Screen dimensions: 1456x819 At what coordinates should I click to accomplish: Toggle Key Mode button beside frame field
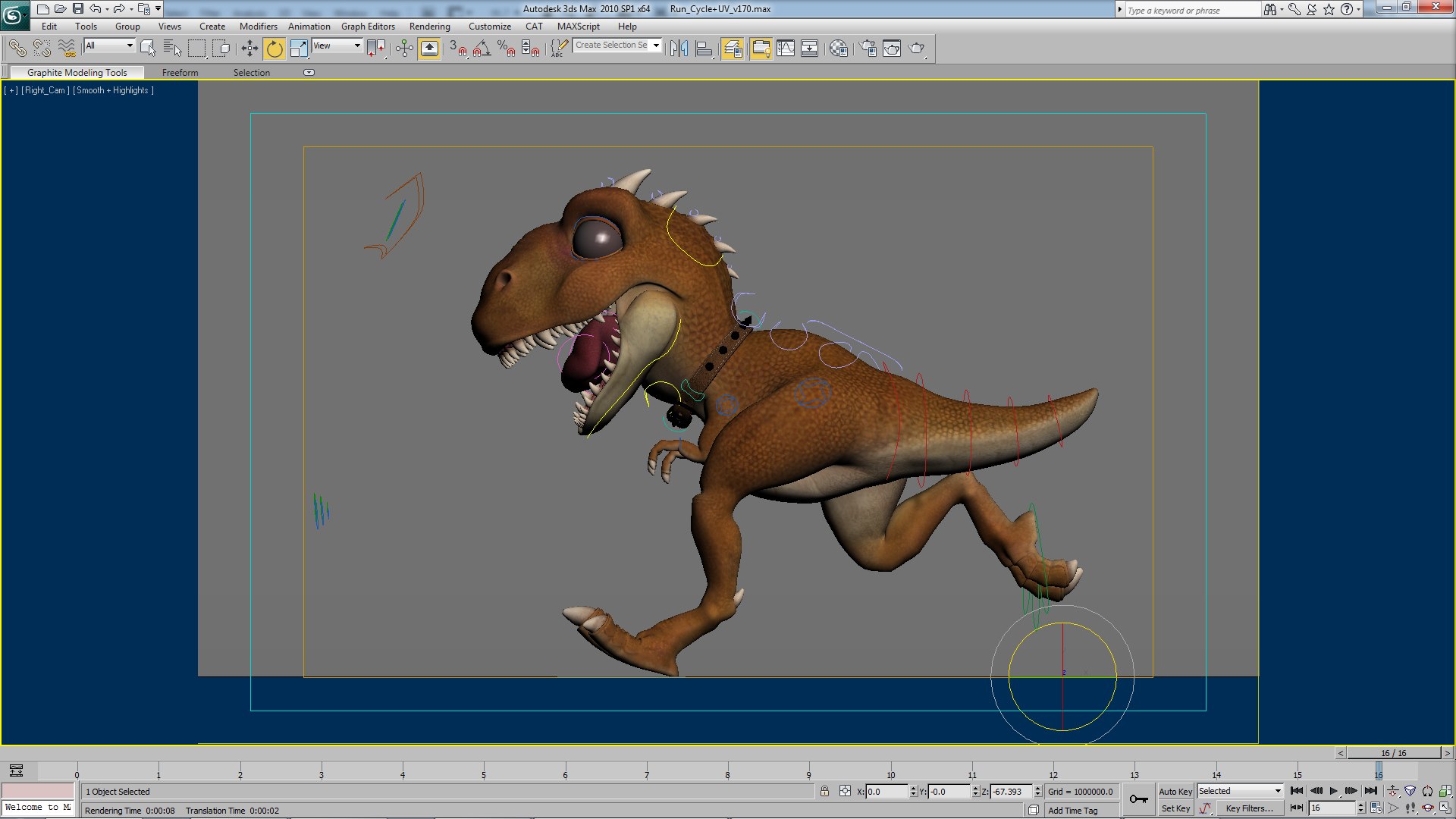1297,808
